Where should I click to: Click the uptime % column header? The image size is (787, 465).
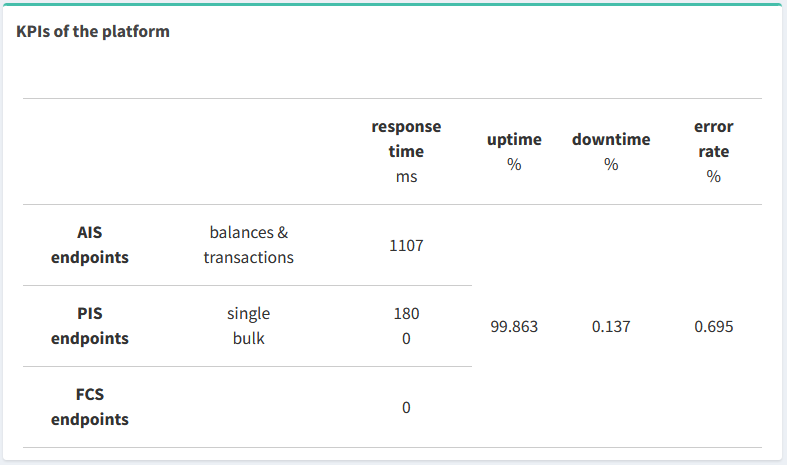(x=514, y=152)
